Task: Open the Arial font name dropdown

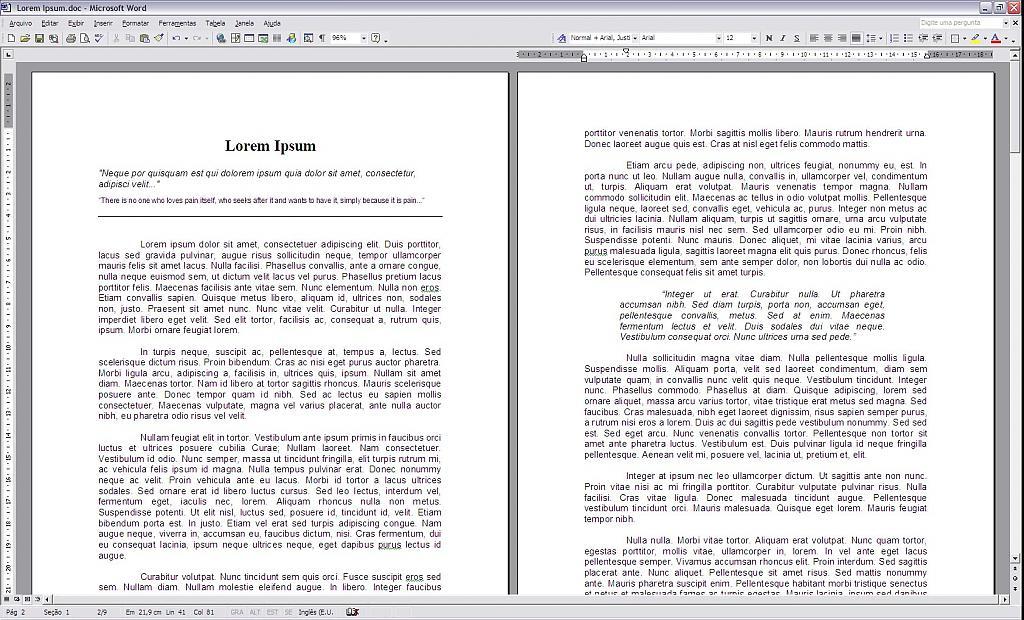Action: pos(719,39)
